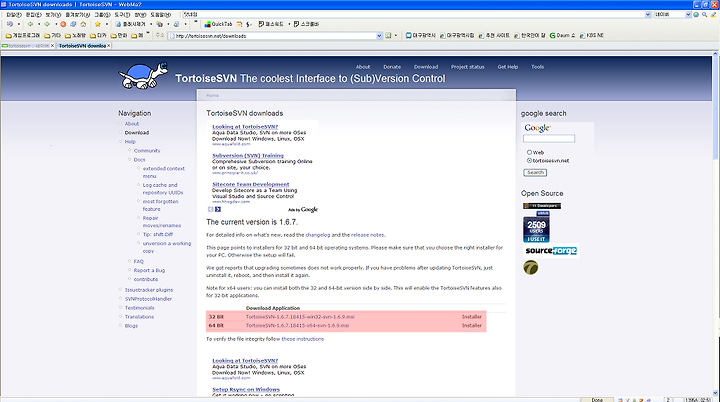Click the Google search input field

(x=549, y=138)
